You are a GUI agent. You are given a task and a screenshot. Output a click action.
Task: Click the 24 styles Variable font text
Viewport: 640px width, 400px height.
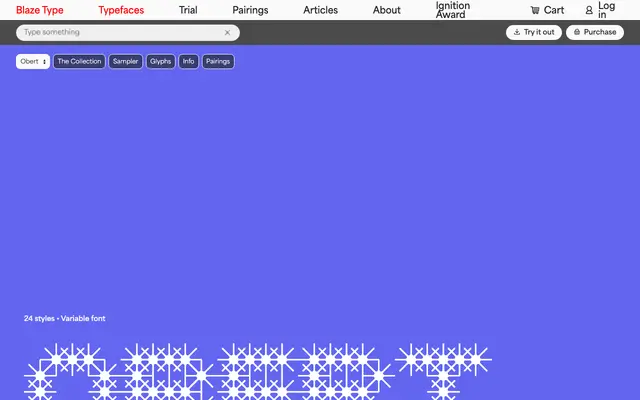(x=64, y=318)
